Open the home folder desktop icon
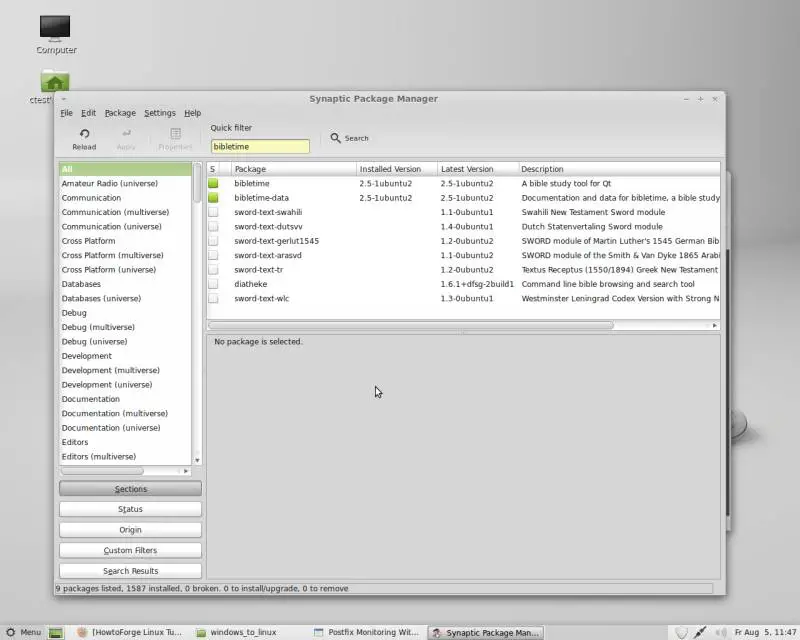 (x=55, y=81)
